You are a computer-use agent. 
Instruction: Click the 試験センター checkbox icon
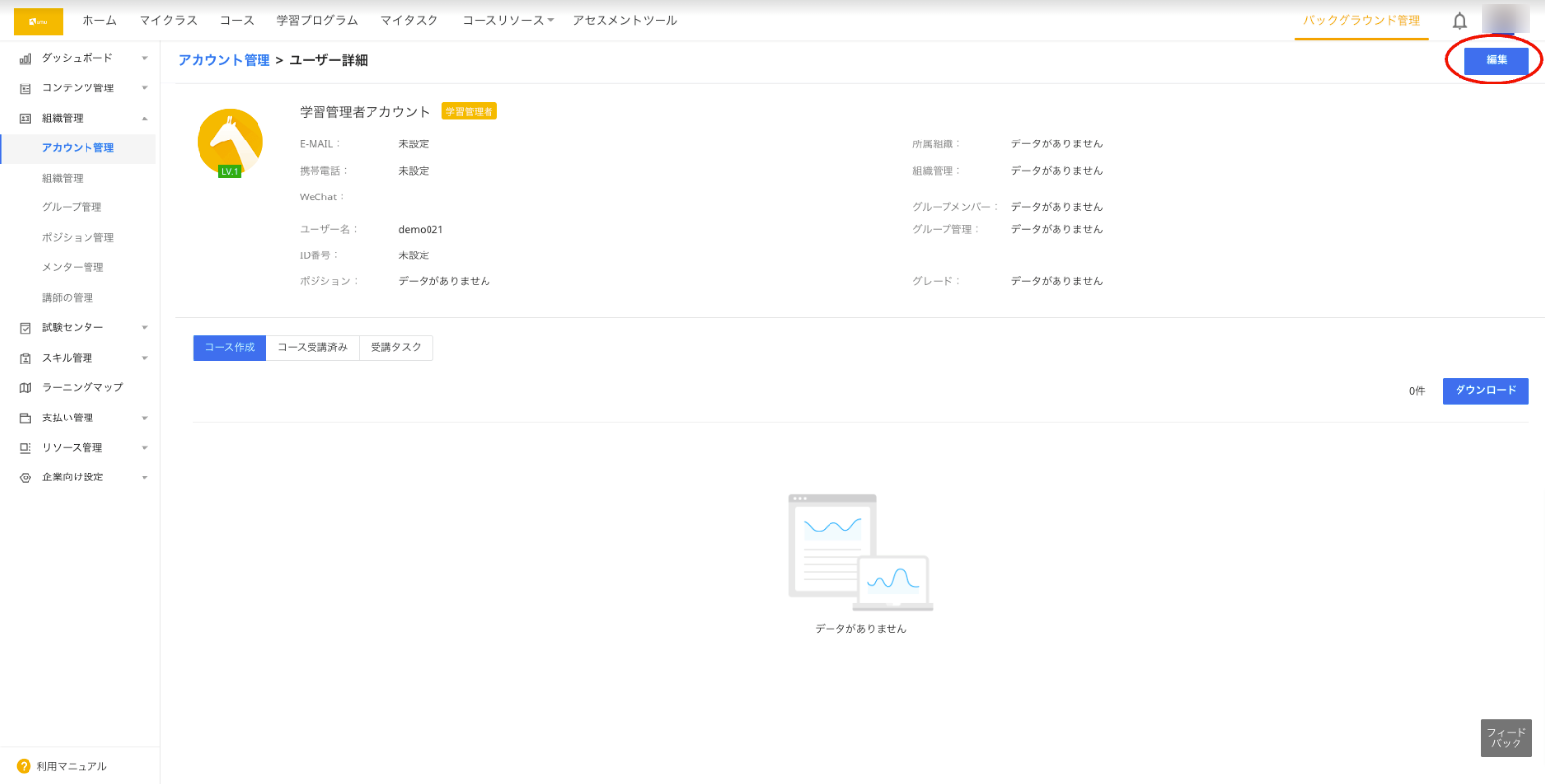click(x=26, y=328)
